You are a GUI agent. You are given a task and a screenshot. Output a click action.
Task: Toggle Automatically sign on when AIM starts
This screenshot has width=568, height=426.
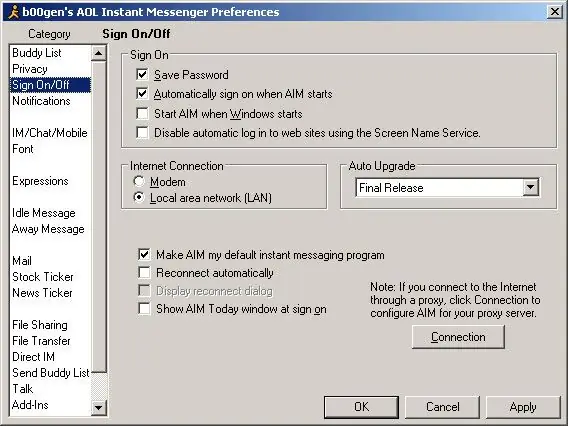coord(142,94)
